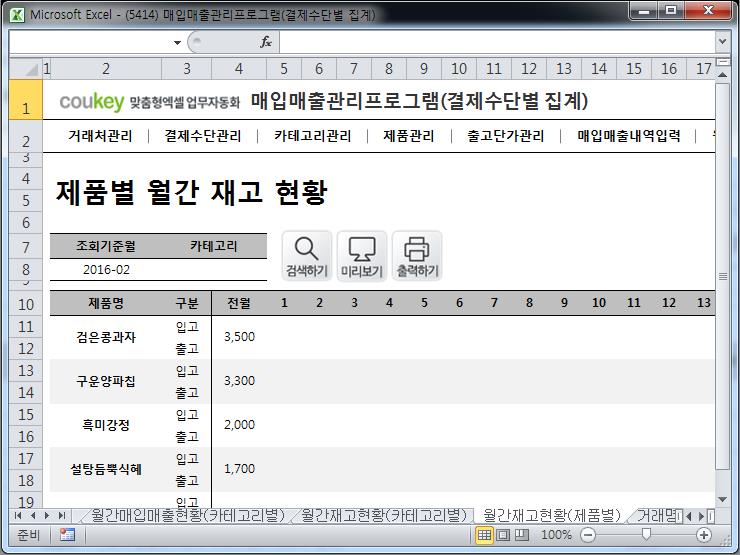
Task: Click the 제품별 월간 재고 현황 heading
Action: tap(192, 192)
